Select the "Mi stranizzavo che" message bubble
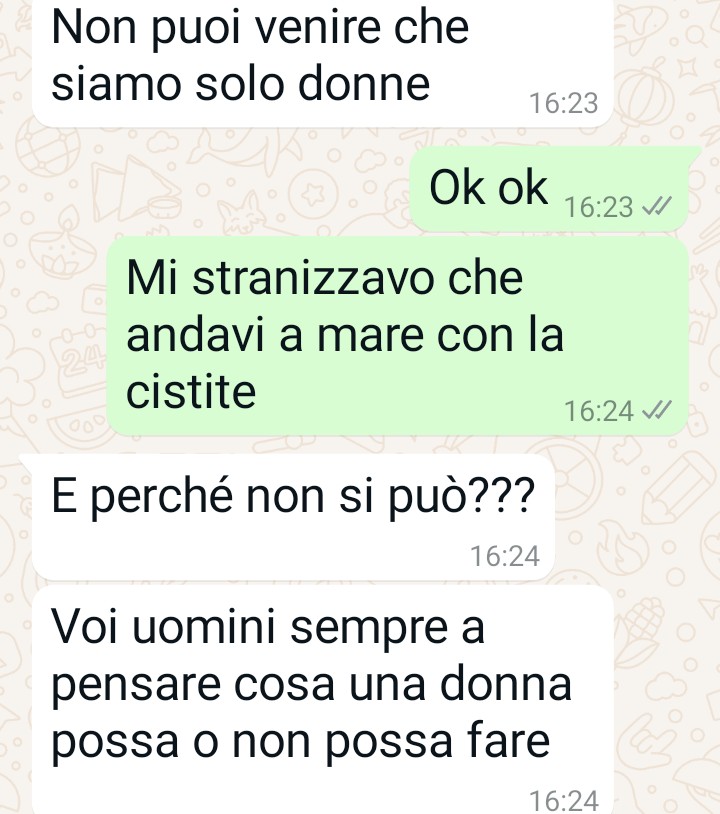 click(x=398, y=335)
